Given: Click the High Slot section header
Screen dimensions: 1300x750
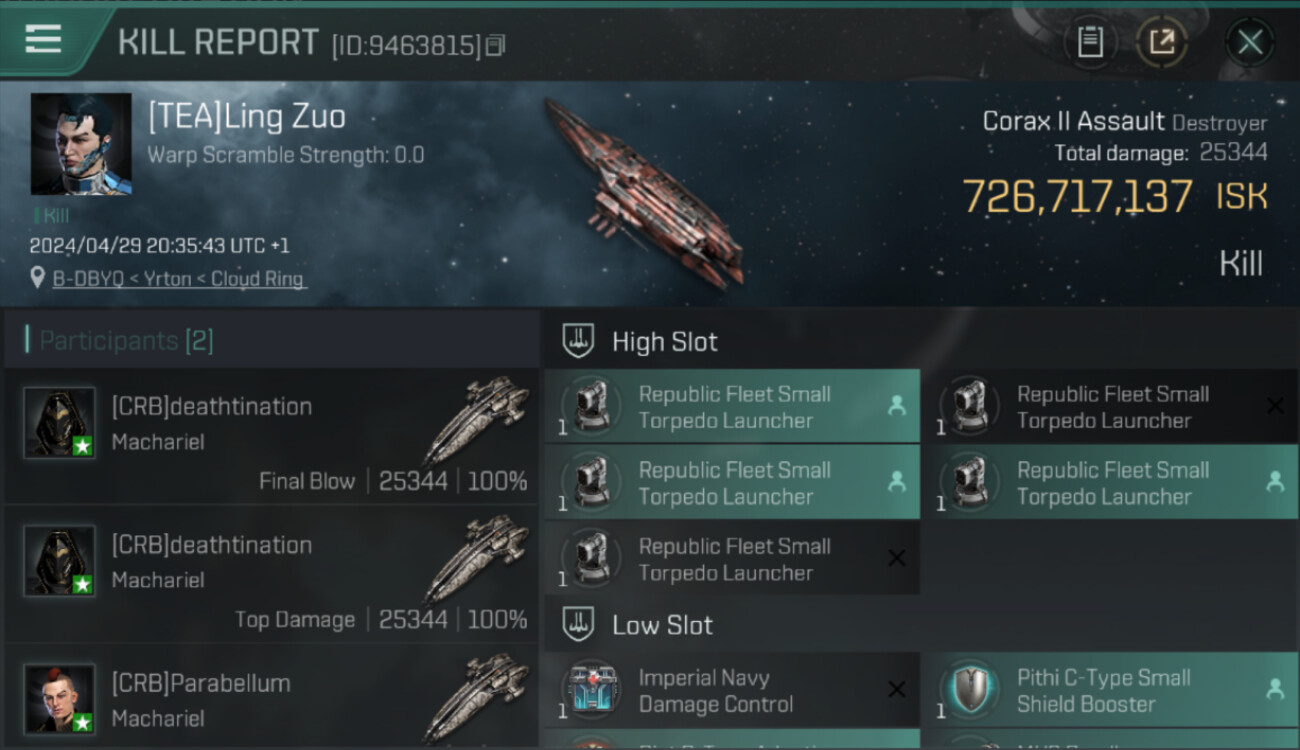Looking at the screenshot, I should click(x=664, y=342).
